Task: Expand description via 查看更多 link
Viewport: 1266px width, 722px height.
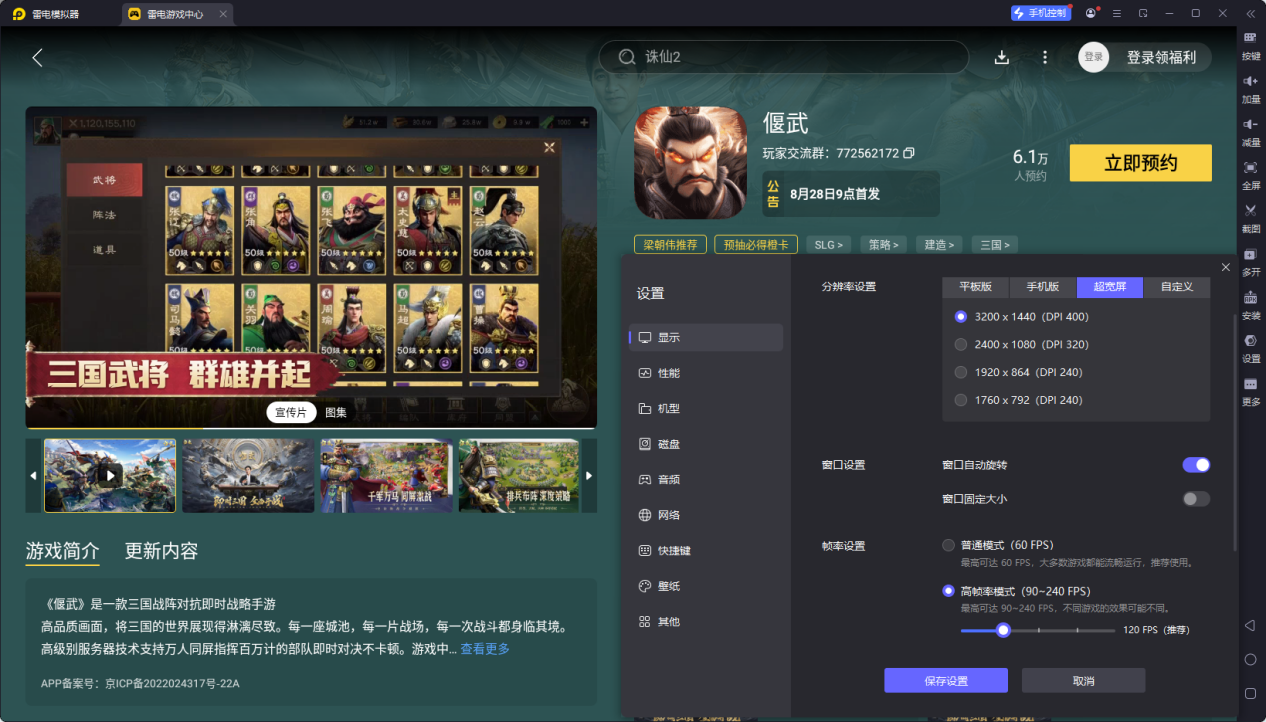Action: point(485,649)
